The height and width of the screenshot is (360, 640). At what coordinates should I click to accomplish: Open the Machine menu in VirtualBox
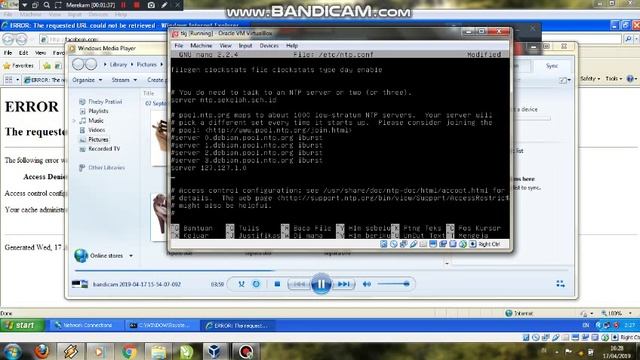click(201, 45)
